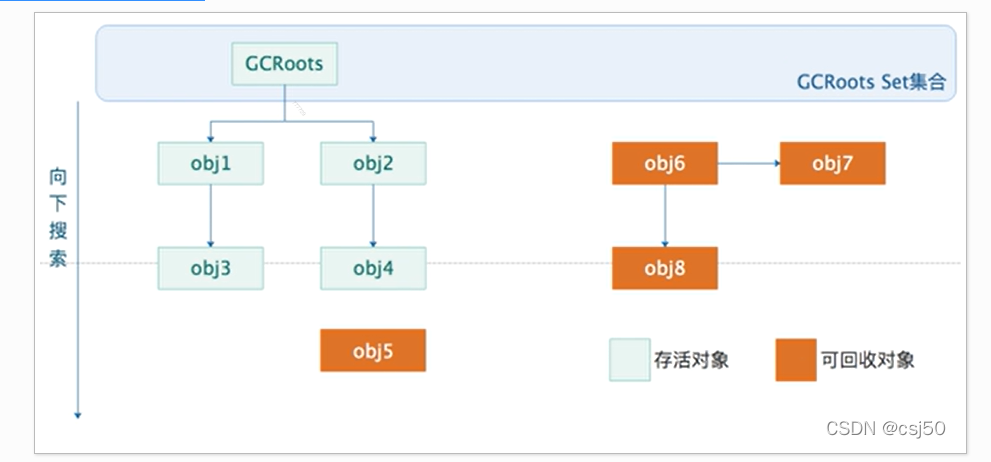Select the obj1 live object box
Image resolution: width=991 pixels, height=462 pixels.
[x=210, y=164]
